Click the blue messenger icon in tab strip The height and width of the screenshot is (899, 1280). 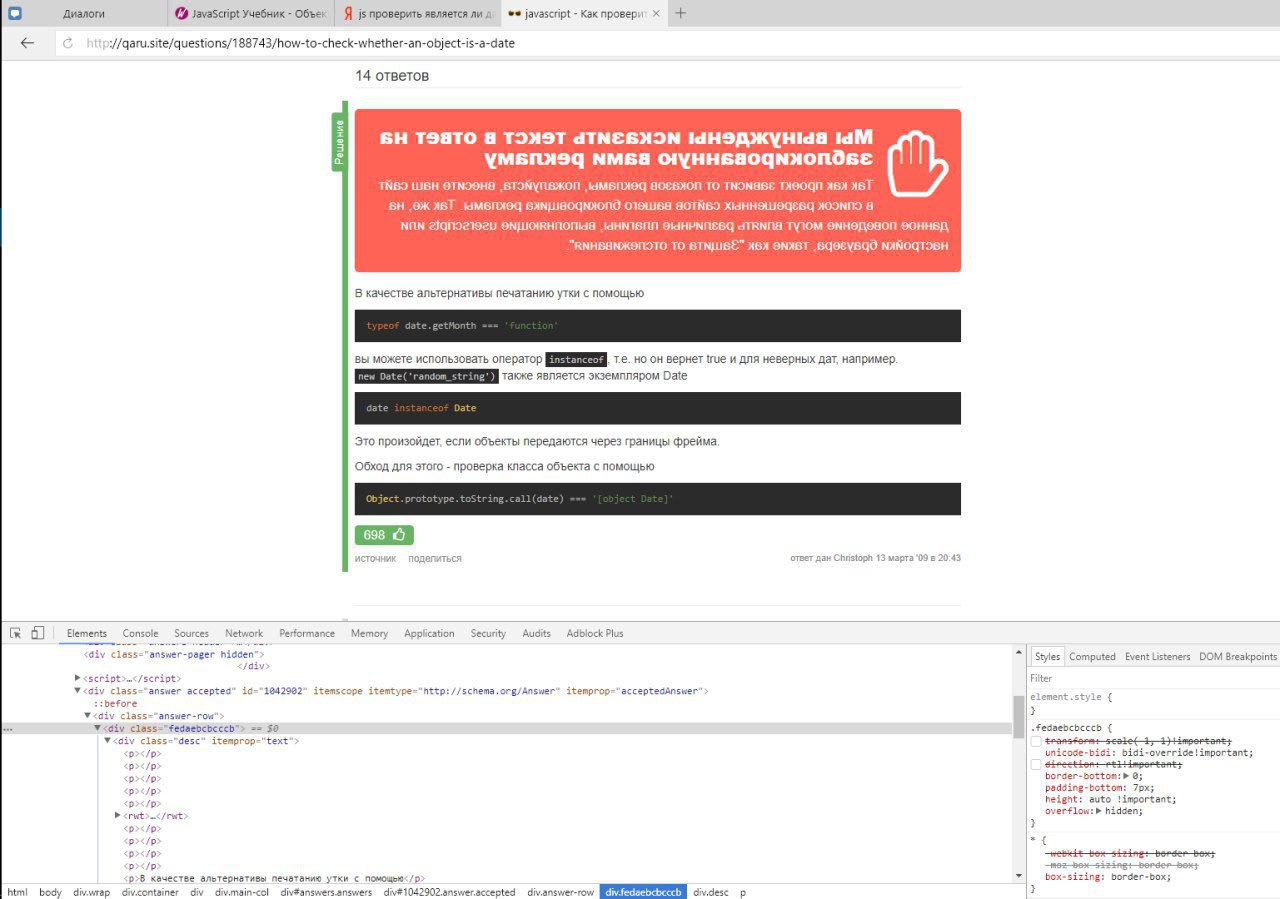(15, 14)
